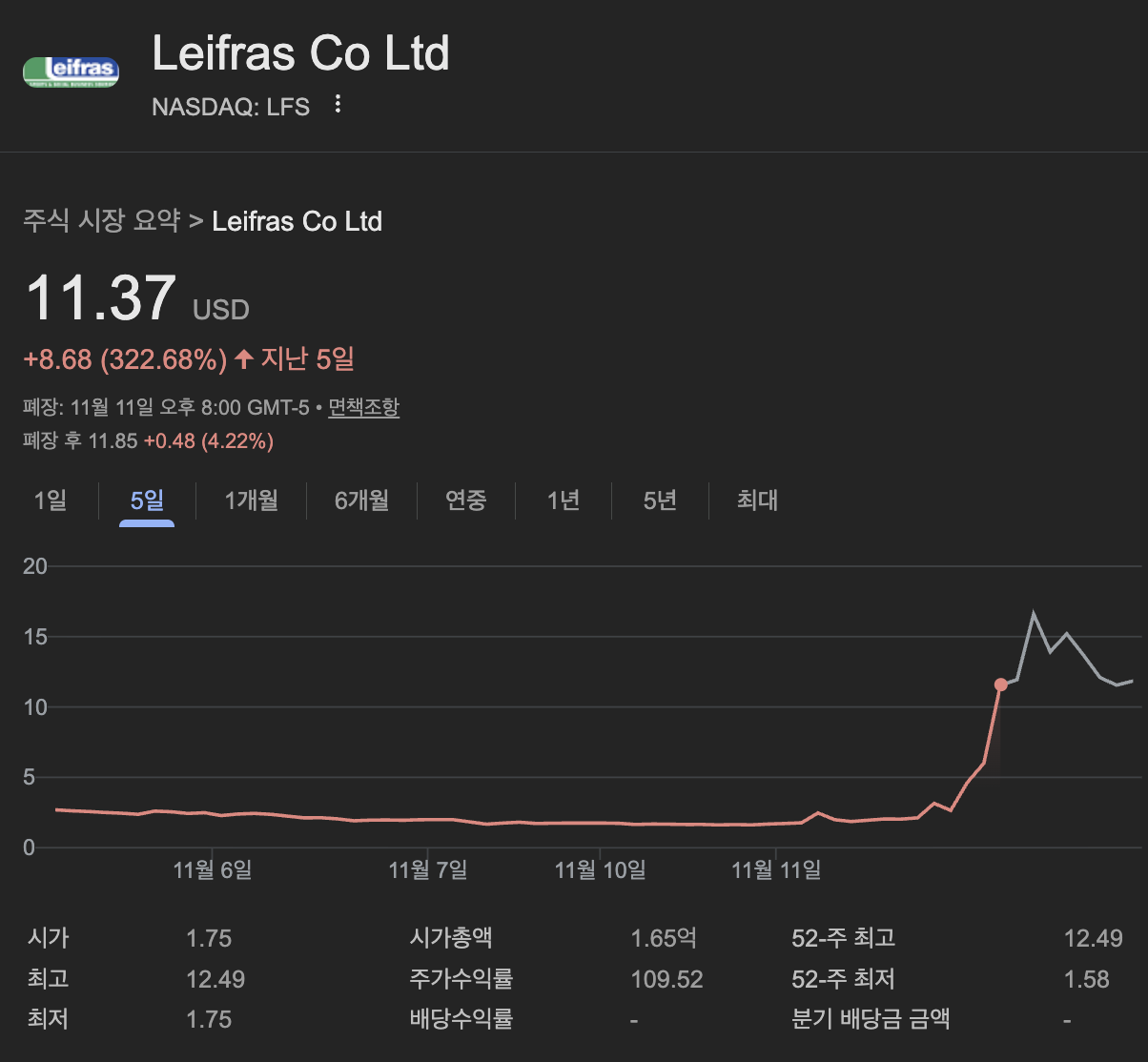Select the 1년 chart tab

tap(564, 500)
